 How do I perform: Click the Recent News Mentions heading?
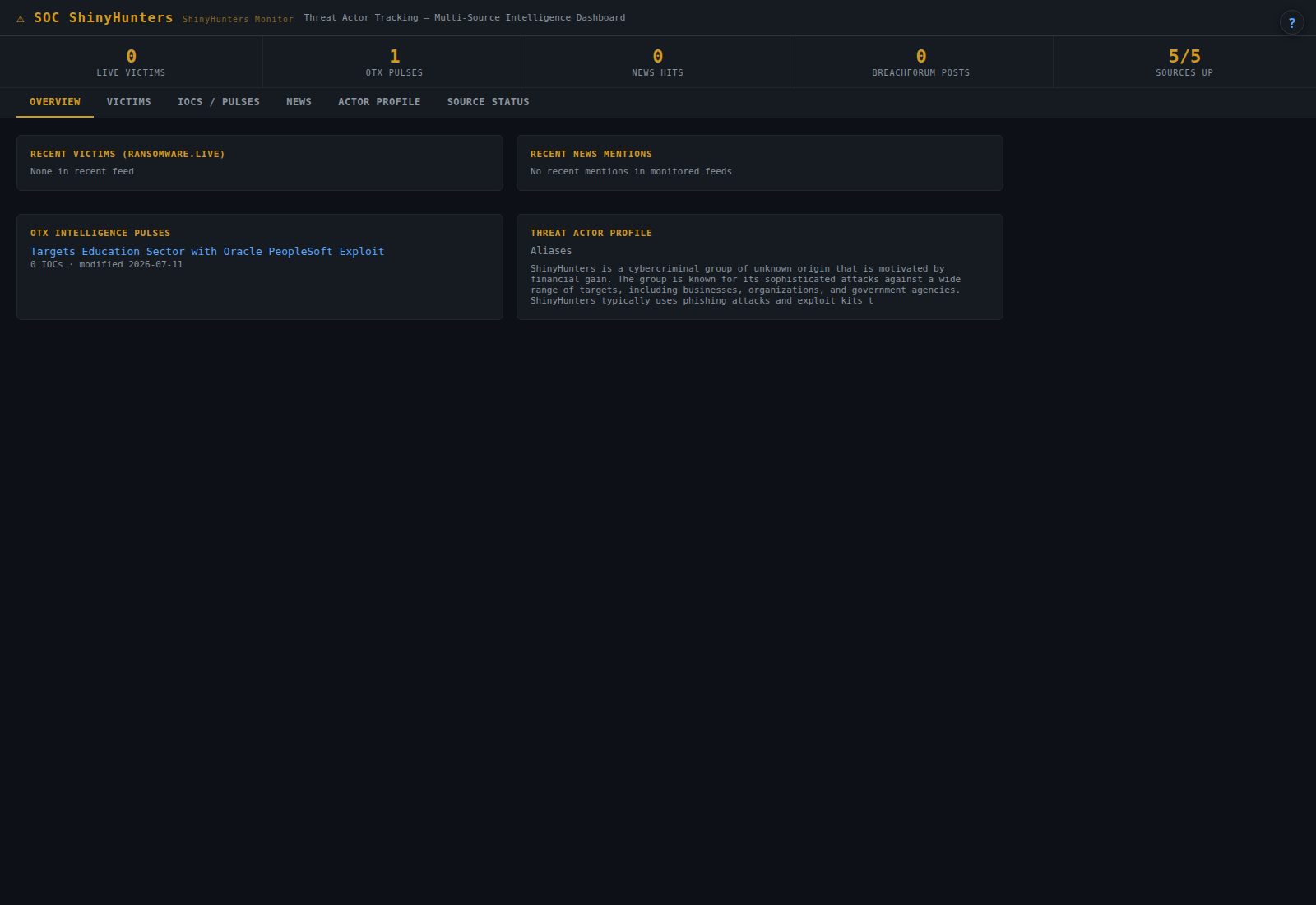(591, 154)
